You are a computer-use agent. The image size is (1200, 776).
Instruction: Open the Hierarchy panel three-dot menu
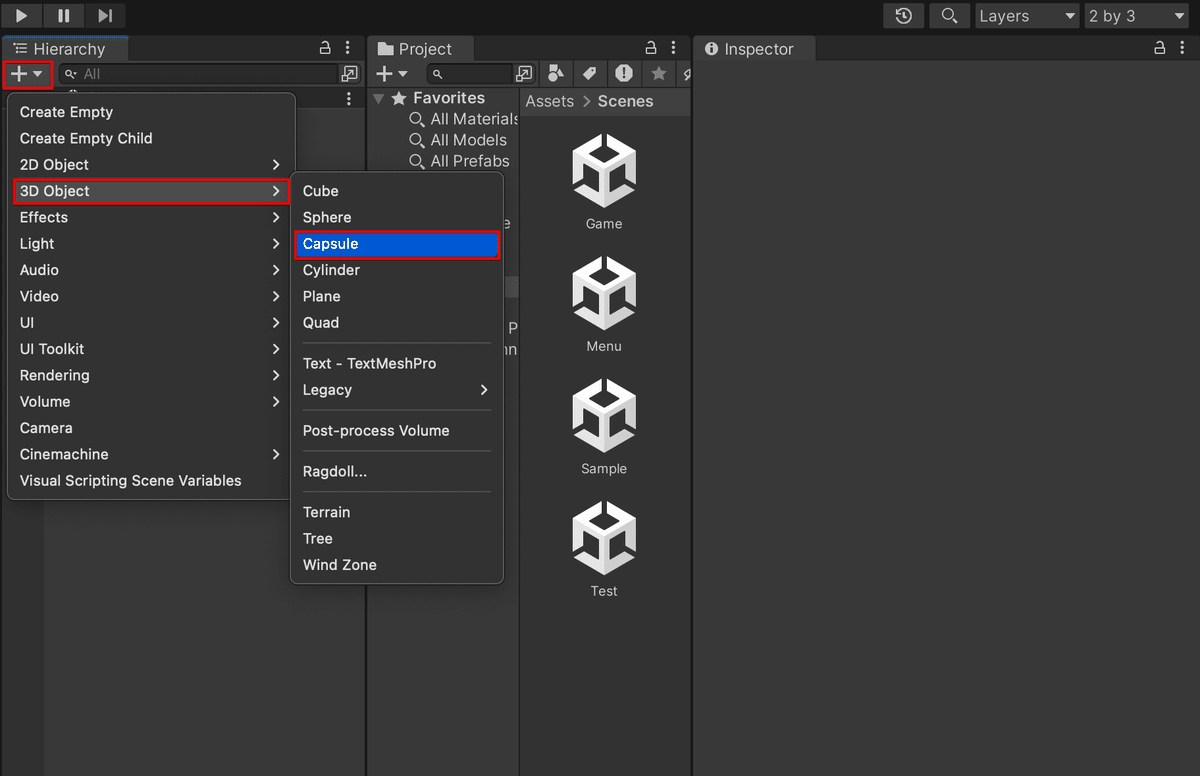[x=348, y=48]
